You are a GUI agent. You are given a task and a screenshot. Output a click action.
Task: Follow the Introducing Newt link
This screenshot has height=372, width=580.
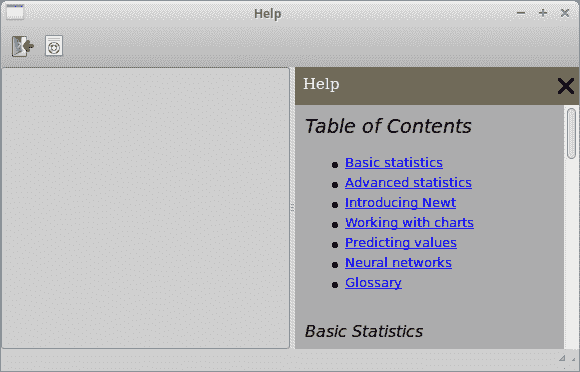(x=400, y=203)
